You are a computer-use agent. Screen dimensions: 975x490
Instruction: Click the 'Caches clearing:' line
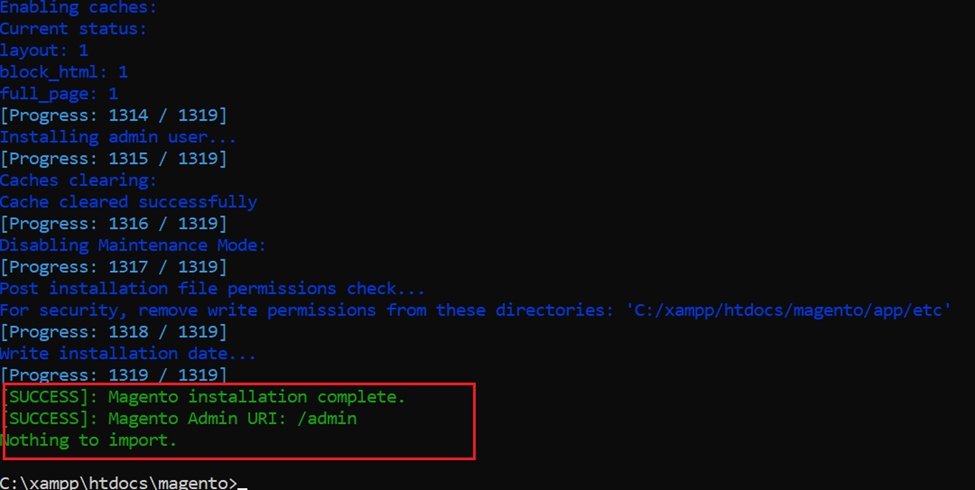coord(78,180)
